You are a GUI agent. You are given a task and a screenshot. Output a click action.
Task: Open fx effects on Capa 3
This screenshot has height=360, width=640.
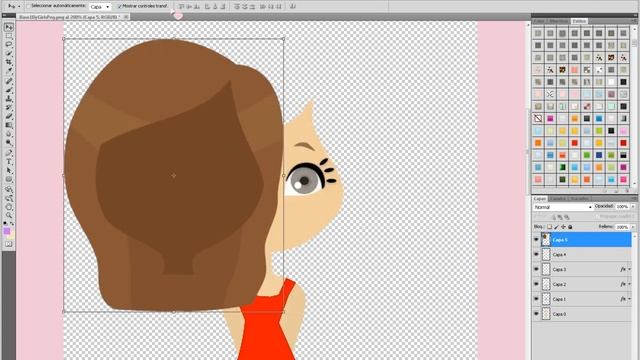[623, 269]
